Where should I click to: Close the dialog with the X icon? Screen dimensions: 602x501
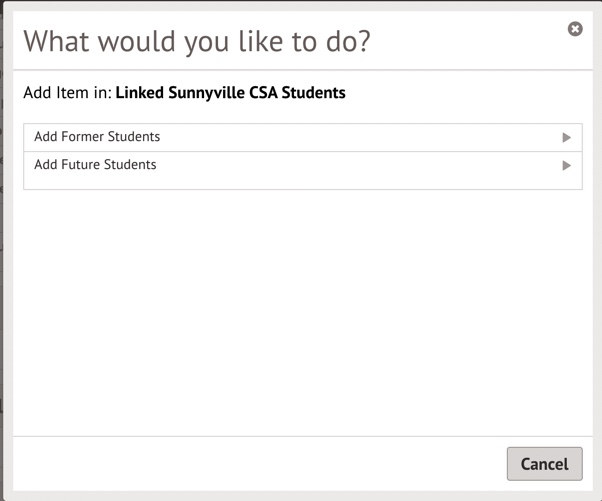(x=575, y=29)
